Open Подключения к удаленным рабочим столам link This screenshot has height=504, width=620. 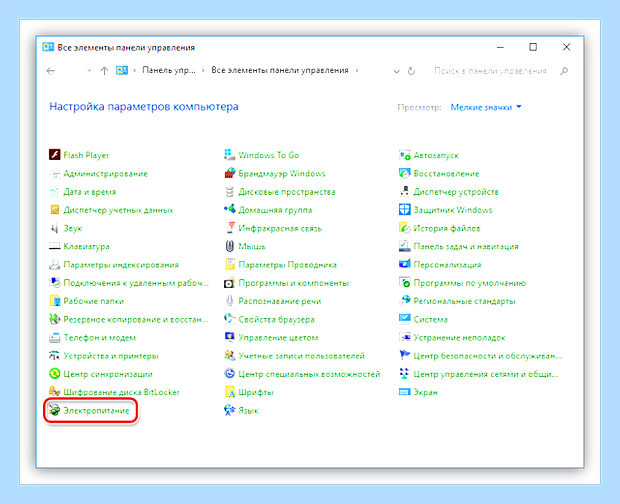coord(136,283)
